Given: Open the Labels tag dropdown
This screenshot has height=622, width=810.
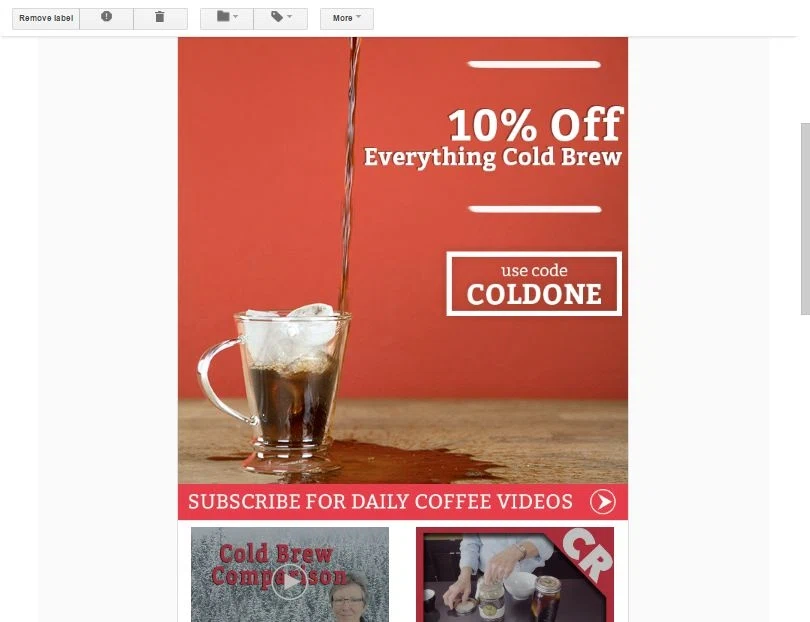Looking at the screenshot, I should (281, 18).
